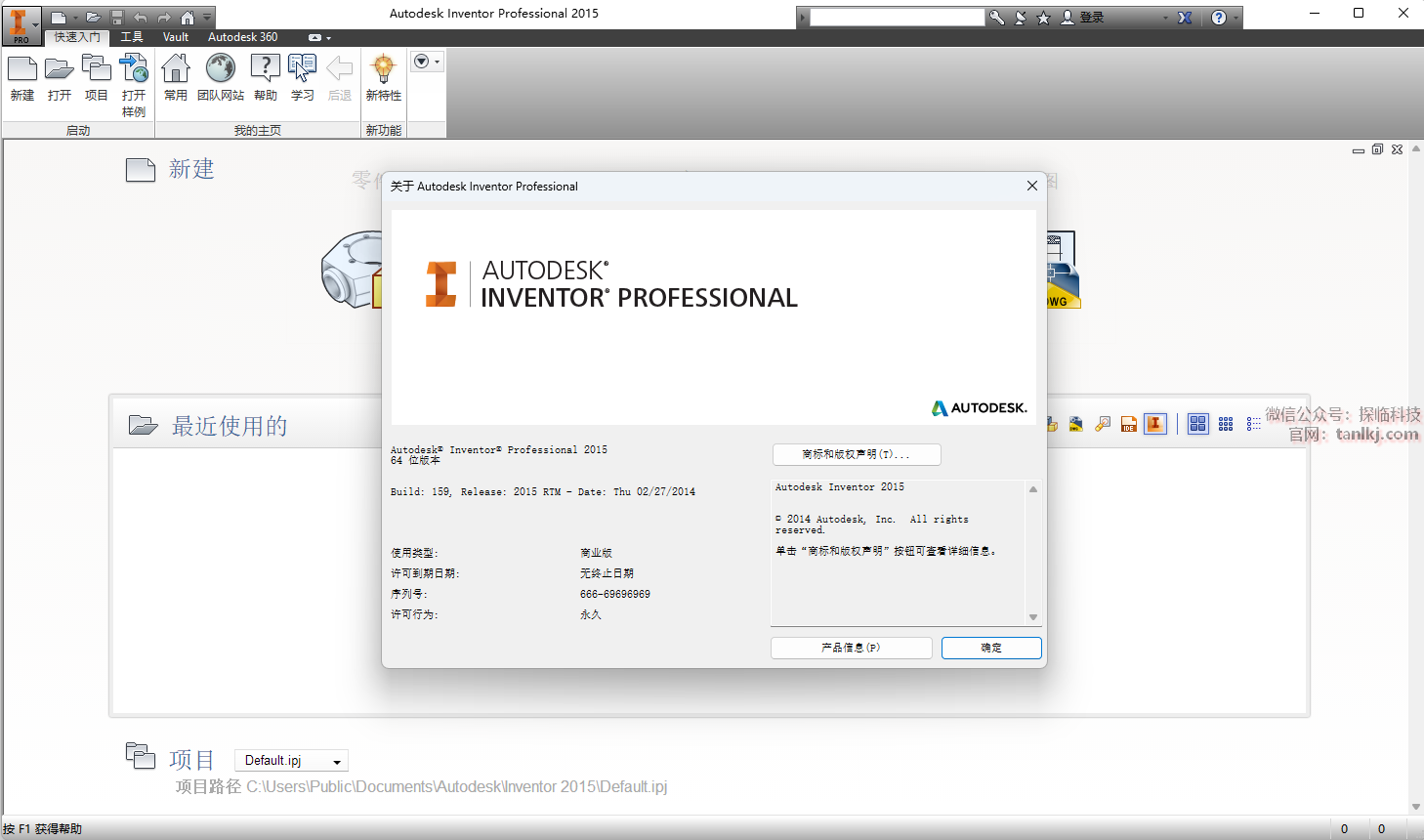Image resolution: width=1424 pixels, height=840 pixels.
Task: Click the 确定 button in About dialog
Action: click(x=991, y=648)
